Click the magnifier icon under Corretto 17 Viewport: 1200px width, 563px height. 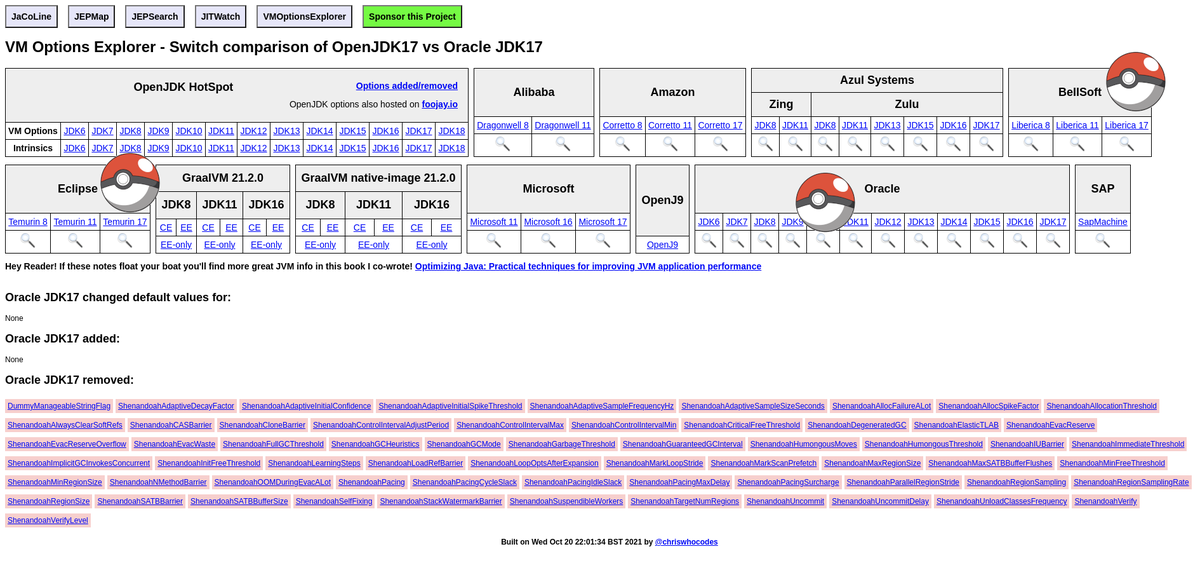click(x=720, y=145)
